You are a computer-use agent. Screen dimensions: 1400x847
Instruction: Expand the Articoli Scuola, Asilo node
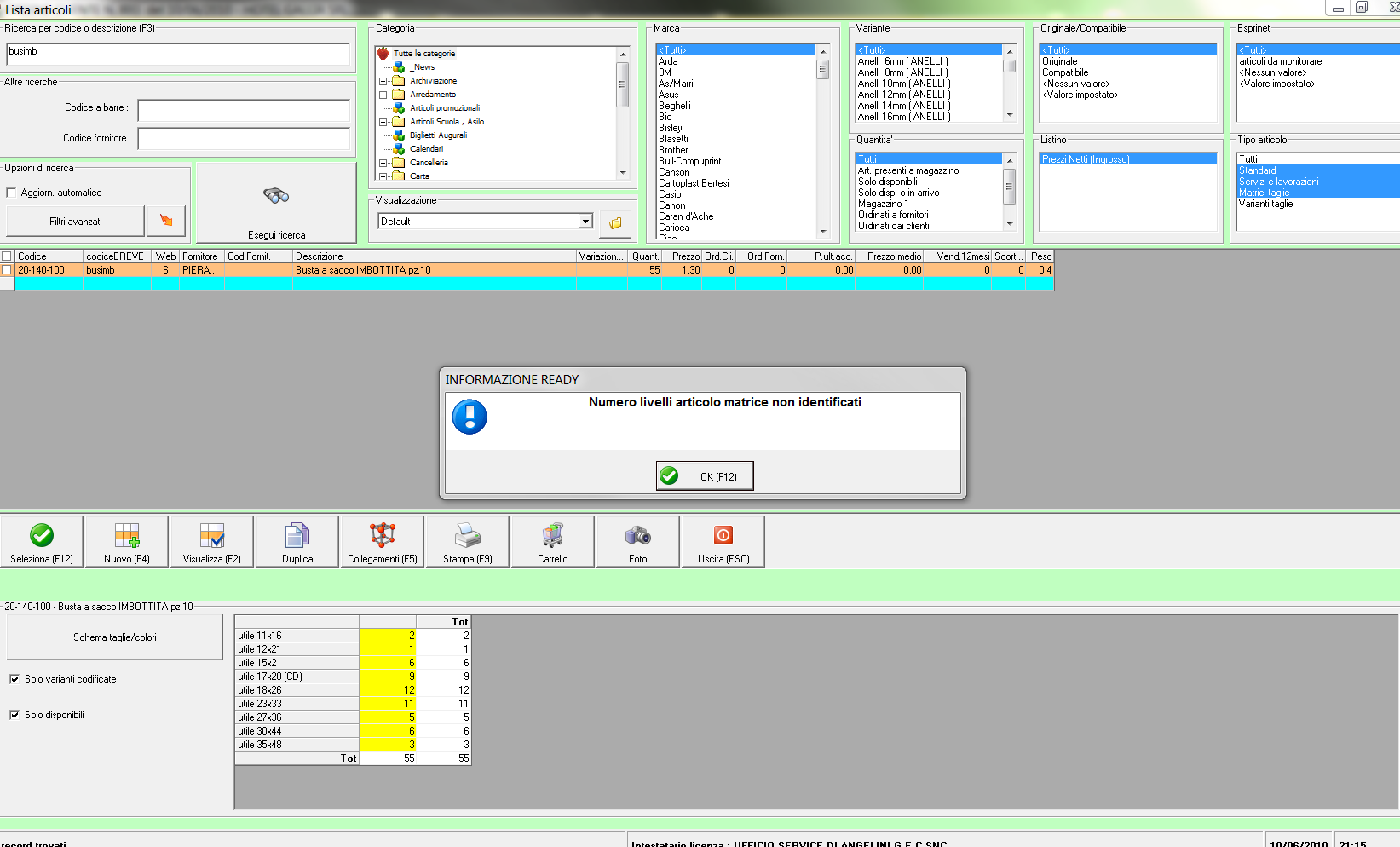(383, 122)
